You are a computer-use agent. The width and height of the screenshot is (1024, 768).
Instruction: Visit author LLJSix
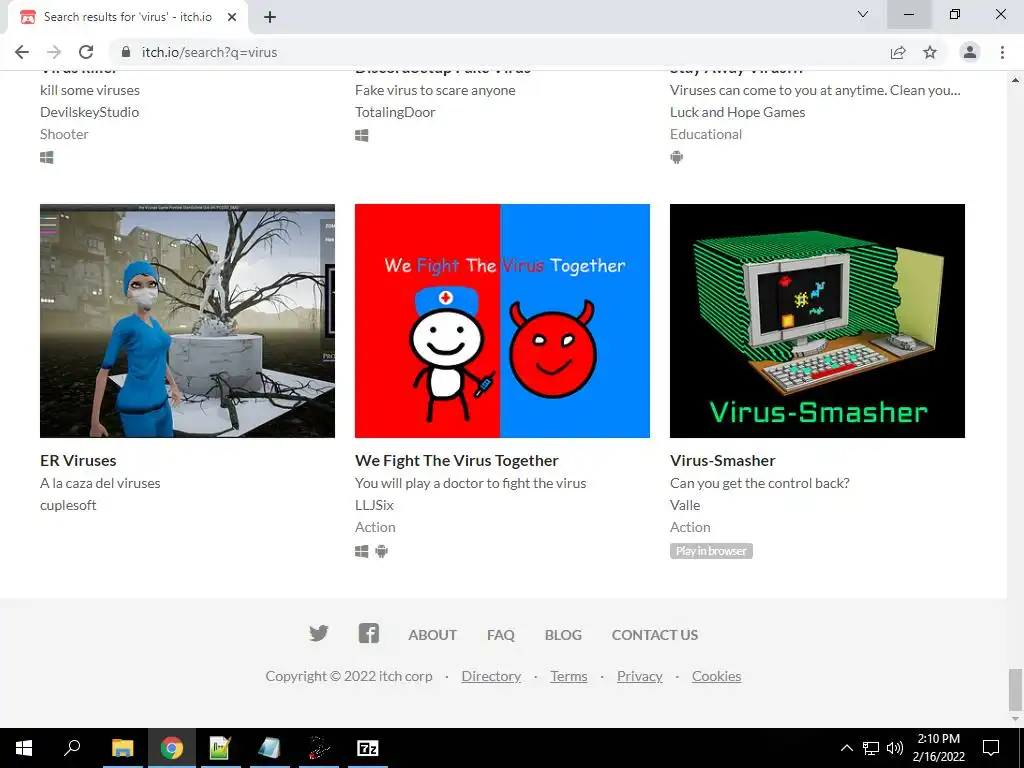pos(374,505)
